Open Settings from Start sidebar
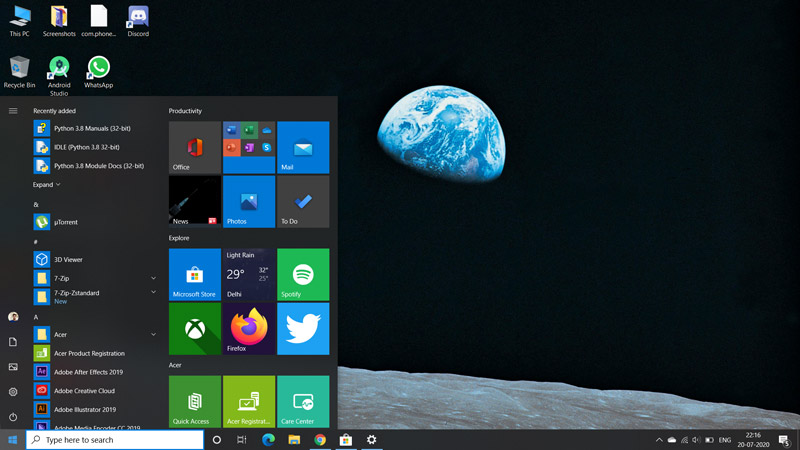 [x=13, y=392]
